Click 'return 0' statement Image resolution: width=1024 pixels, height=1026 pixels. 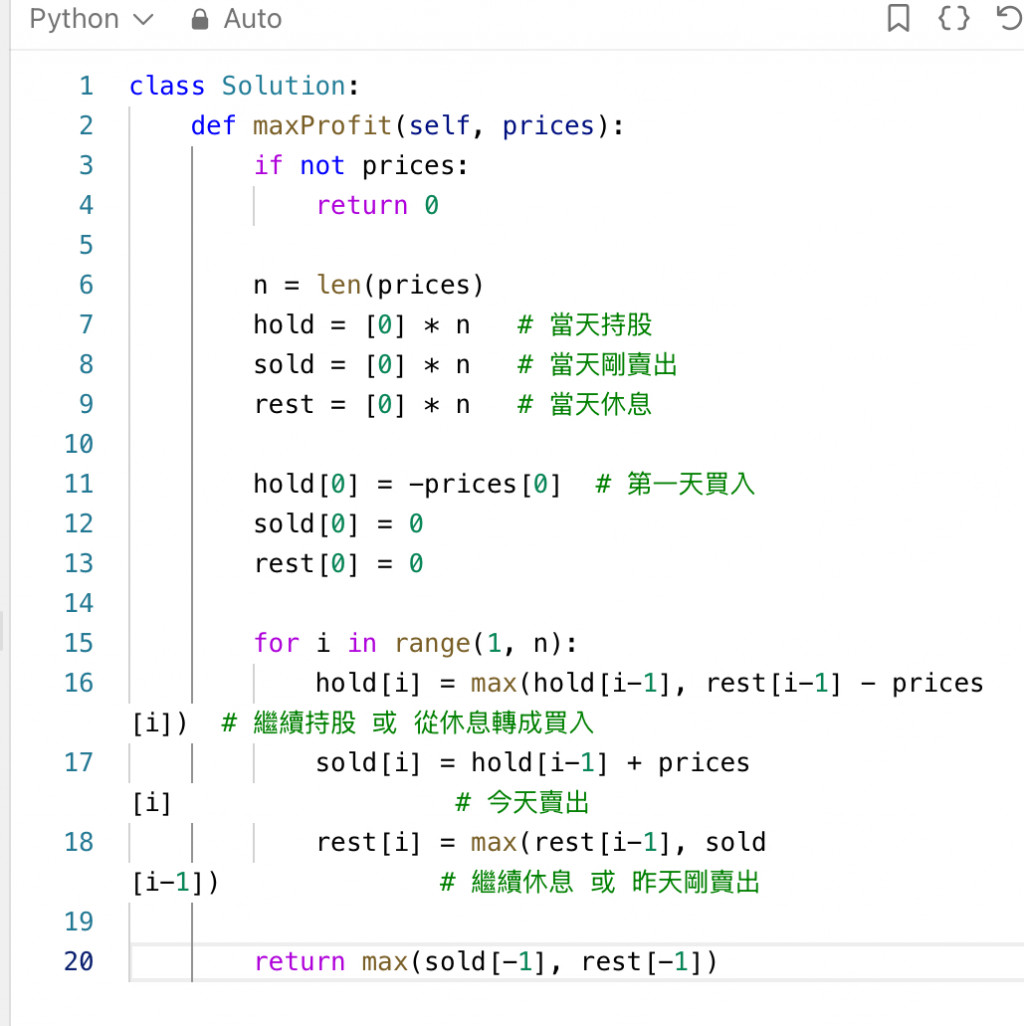pos(378,205)
